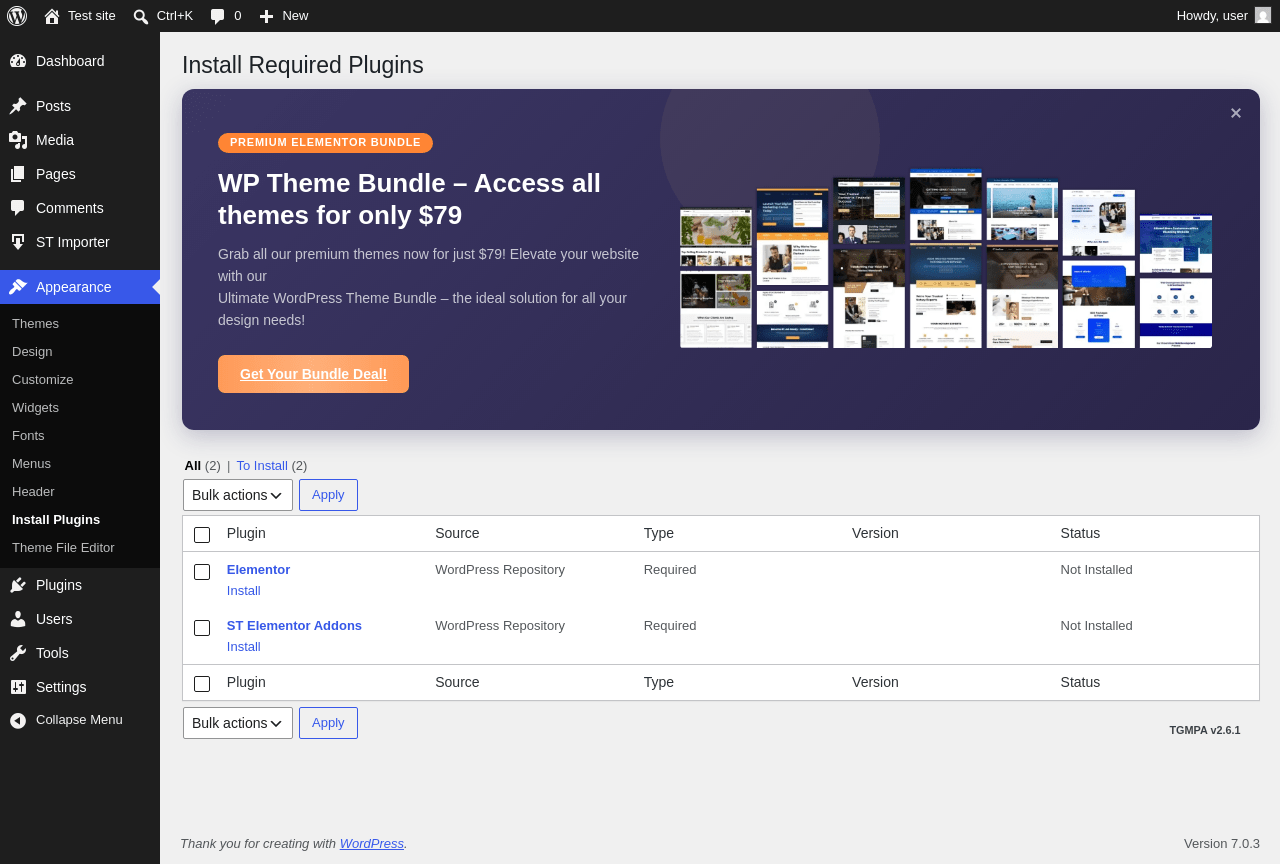Open the Customize submenu item
The image size is (1280, 864).
43,379
